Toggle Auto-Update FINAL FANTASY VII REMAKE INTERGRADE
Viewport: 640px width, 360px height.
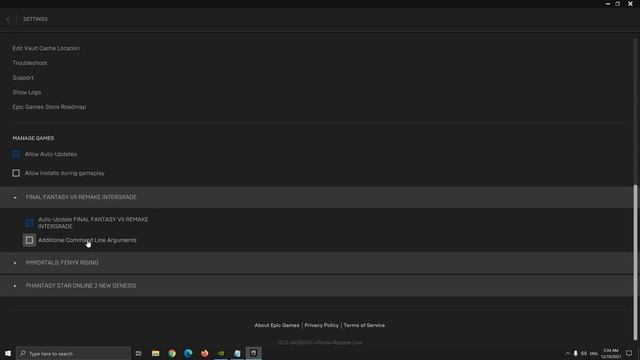29,222
